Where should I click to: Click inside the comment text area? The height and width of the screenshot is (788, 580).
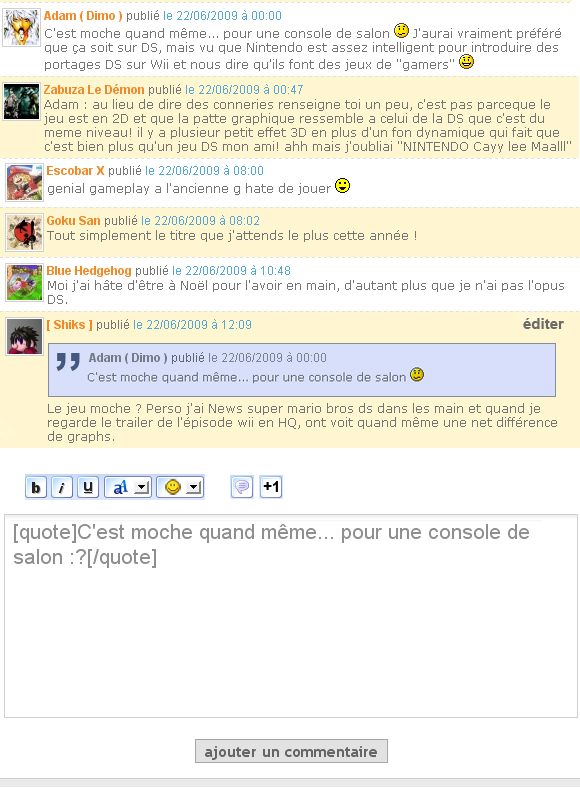[291, 616]
